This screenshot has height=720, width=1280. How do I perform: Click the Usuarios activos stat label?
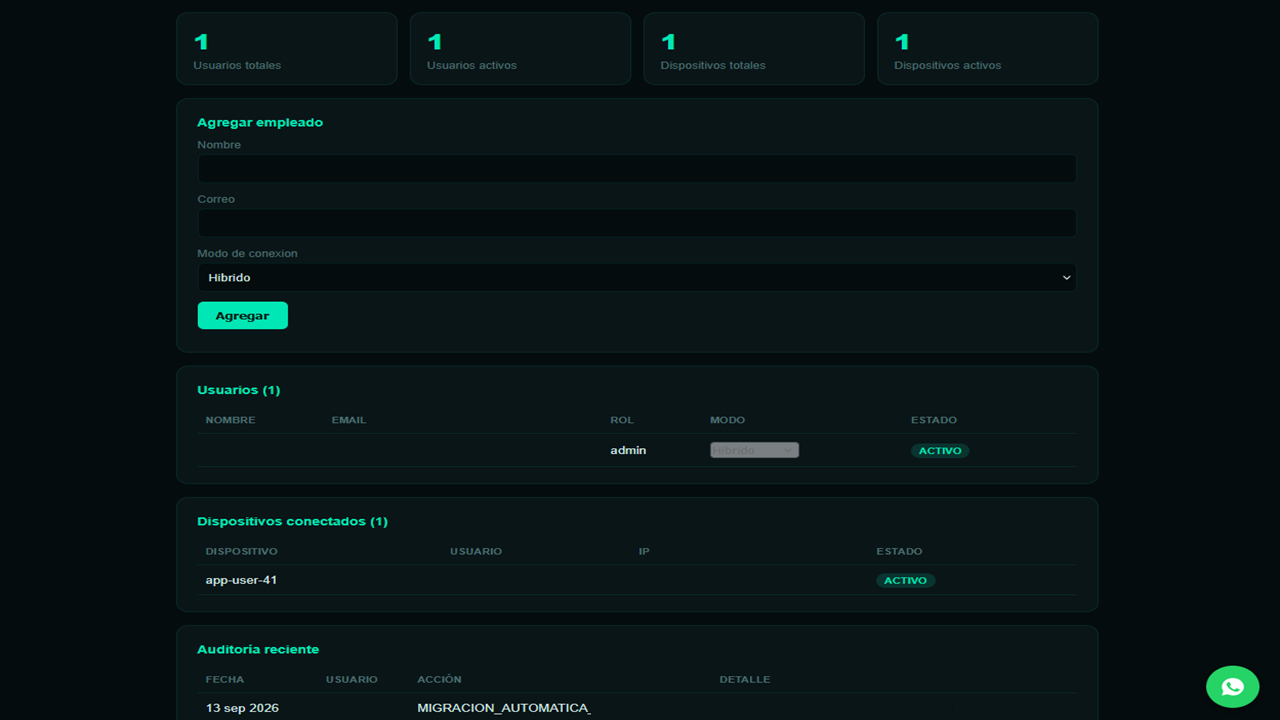tap(472, 65)
